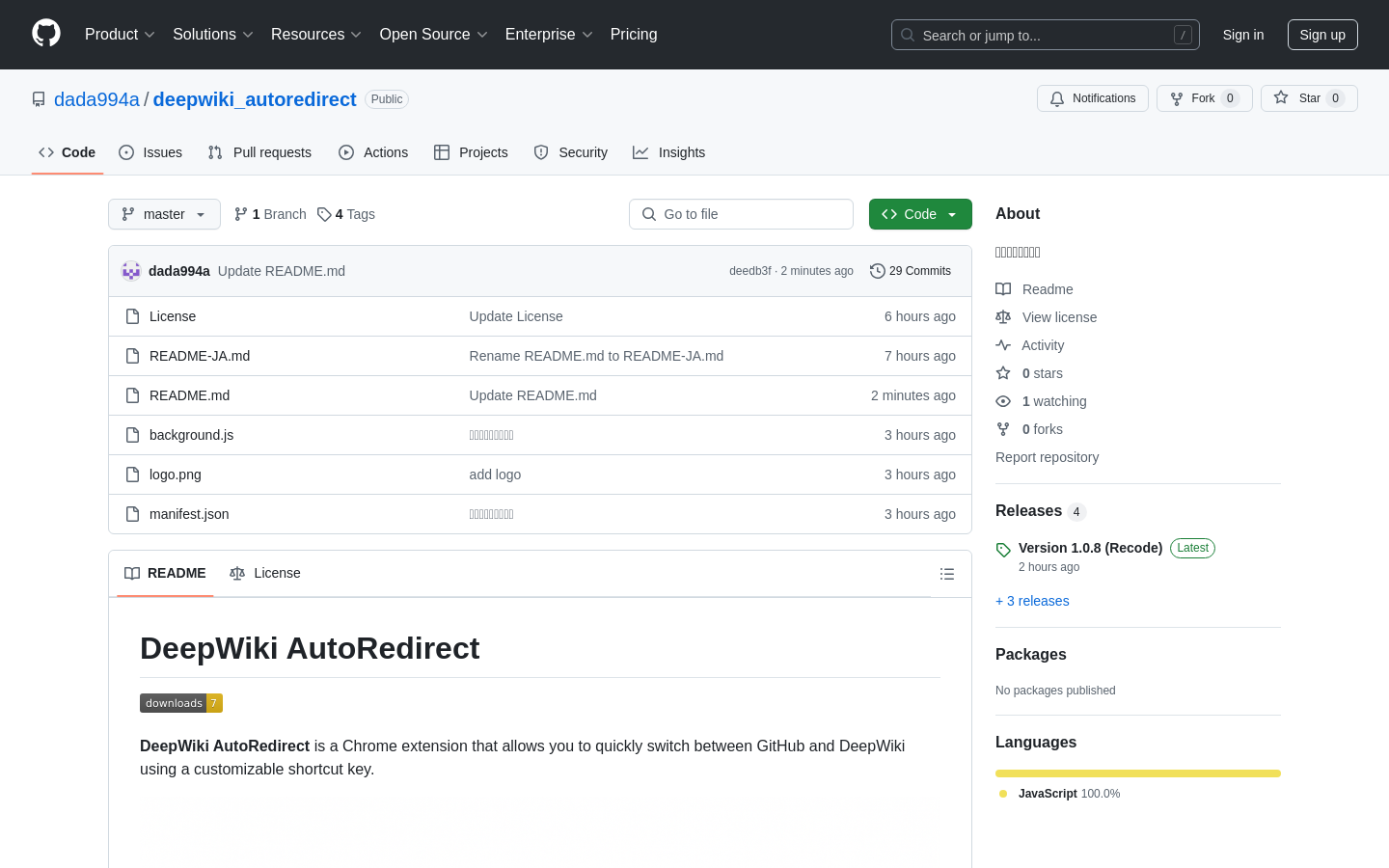Open the green Code dropdown button
This screenshot has height=868, width=1389.
point(920,214)
